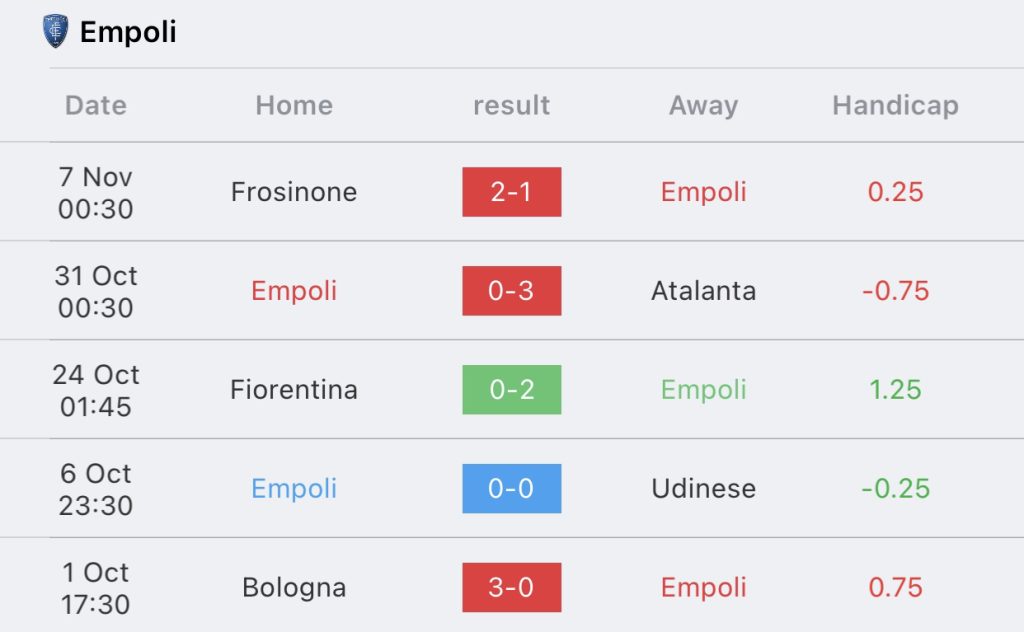
Task: Click the result column header
Action: [x=511, y=105]
